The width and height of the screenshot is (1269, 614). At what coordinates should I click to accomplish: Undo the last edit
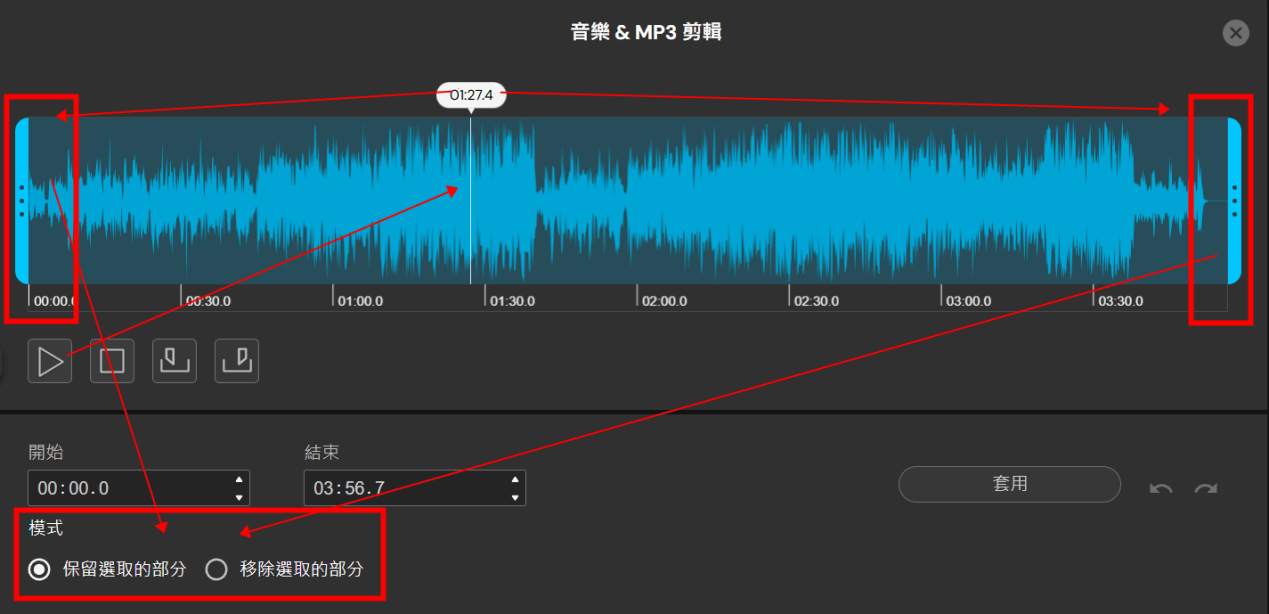pos(1161,488)
